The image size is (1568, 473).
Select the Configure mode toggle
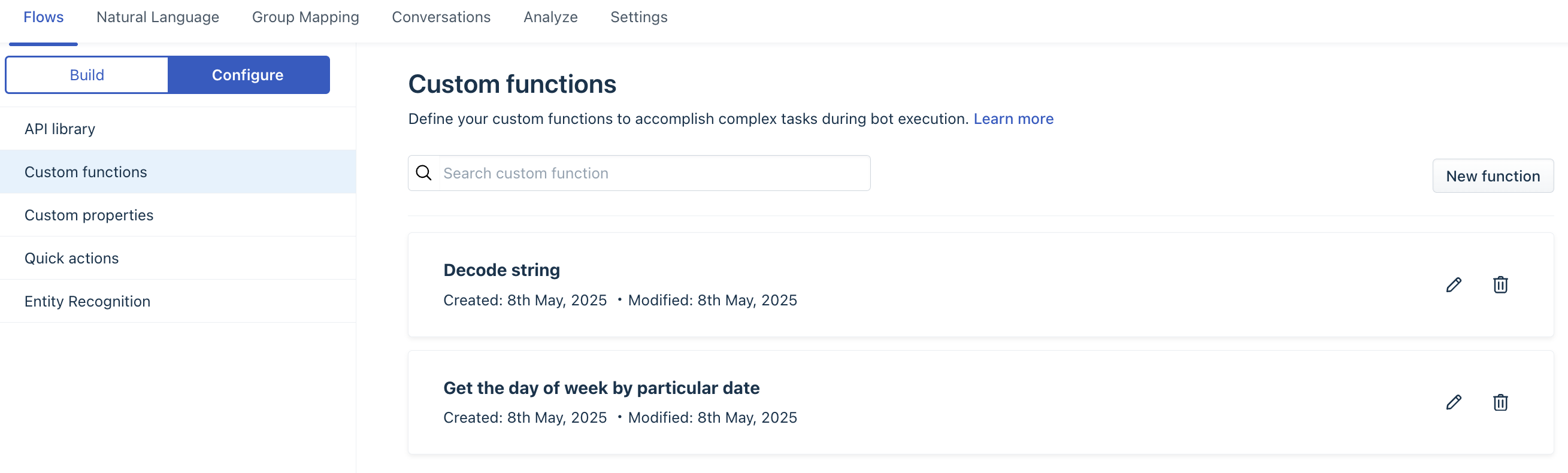click(248, 75)
